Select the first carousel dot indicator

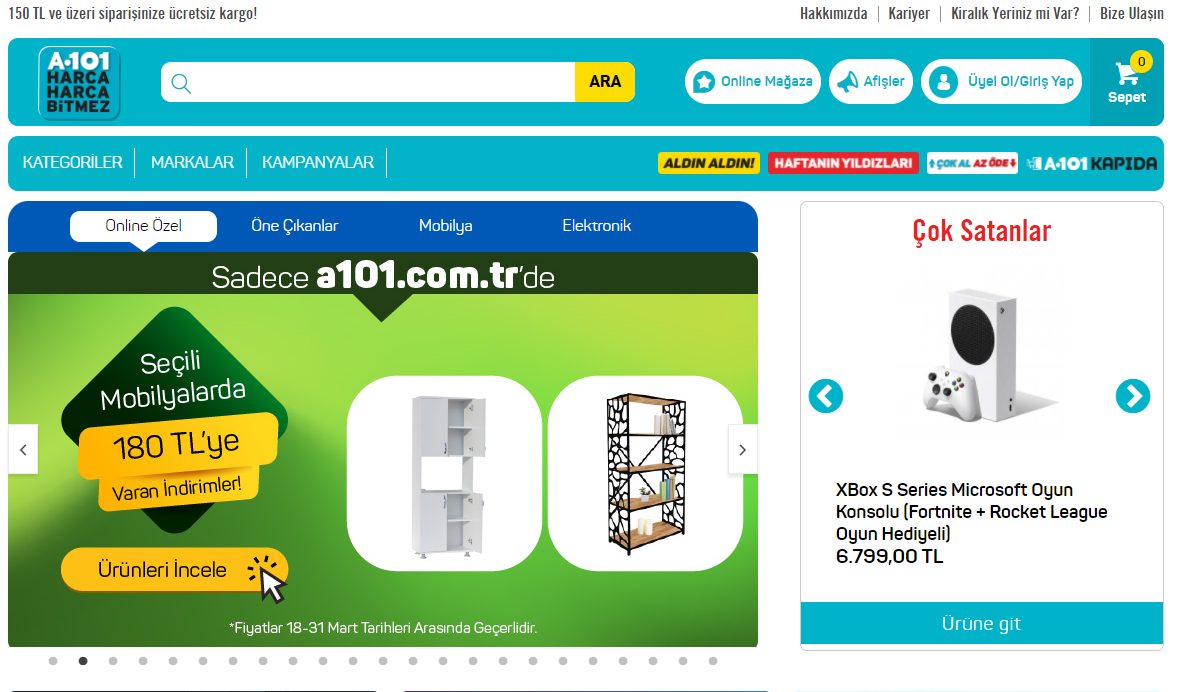click(x=53, y=661)
